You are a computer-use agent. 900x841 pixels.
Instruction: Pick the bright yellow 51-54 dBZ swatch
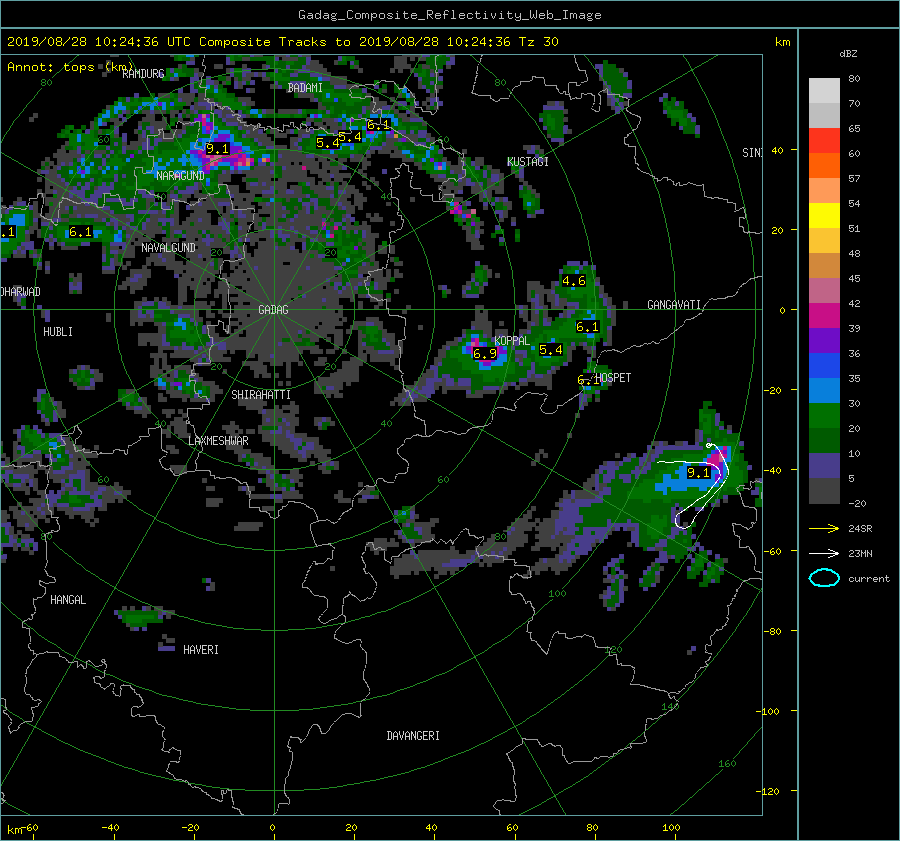824,215
